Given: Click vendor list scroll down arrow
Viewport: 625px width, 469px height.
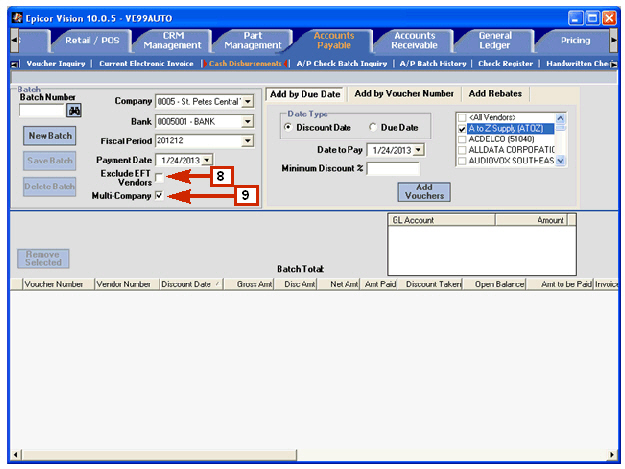Looking at the screenshot, I should click(560, 161).
